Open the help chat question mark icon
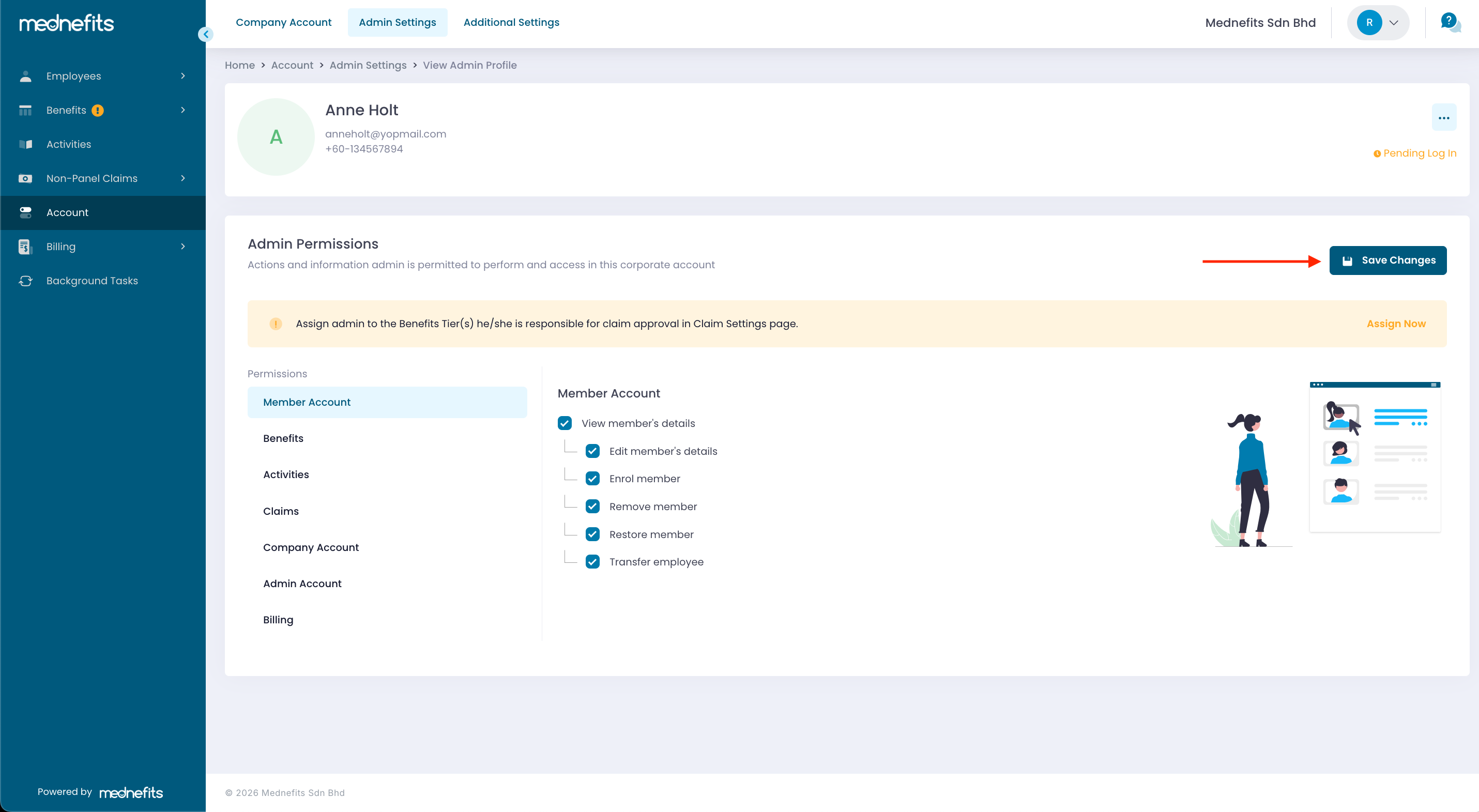 point(1449,22)
